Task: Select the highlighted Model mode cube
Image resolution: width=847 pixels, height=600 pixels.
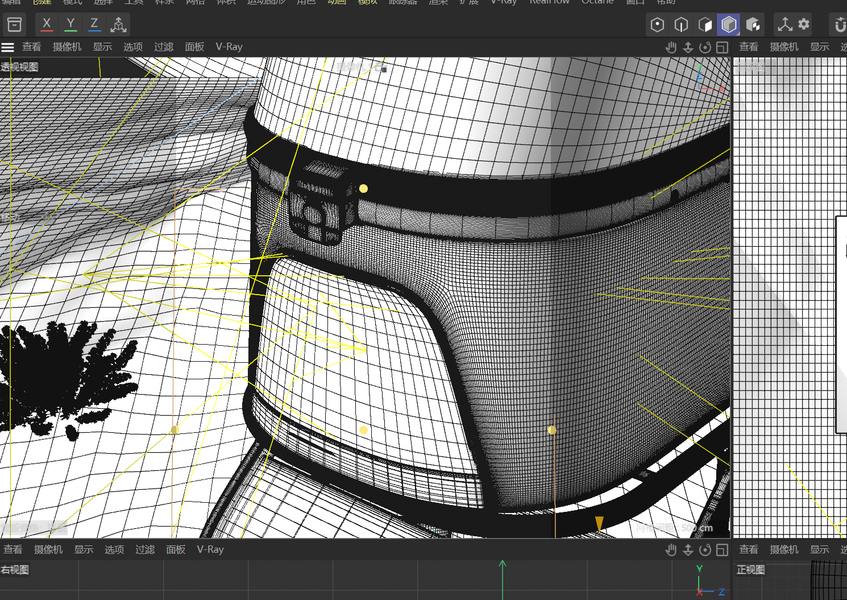Action: (x=729, y=25)
